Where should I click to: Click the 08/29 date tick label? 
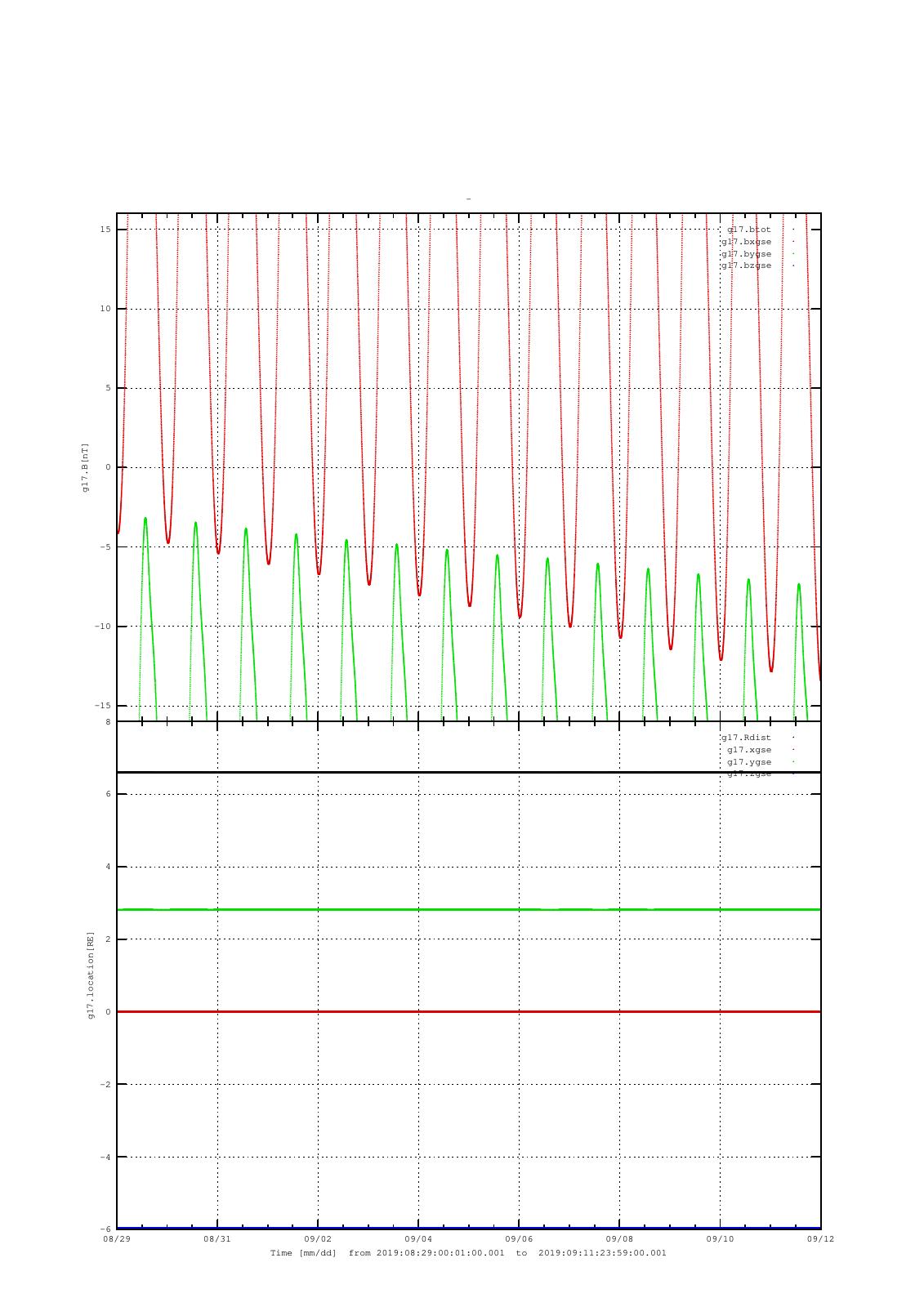click(x=117, y=1238)
